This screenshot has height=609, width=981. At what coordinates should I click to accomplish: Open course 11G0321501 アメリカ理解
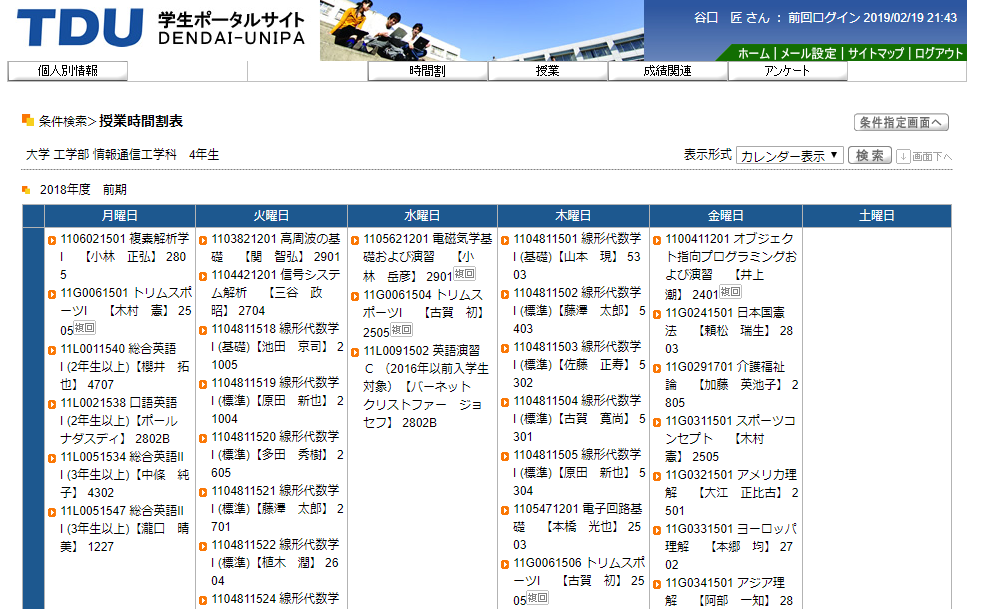click(732, 493)
